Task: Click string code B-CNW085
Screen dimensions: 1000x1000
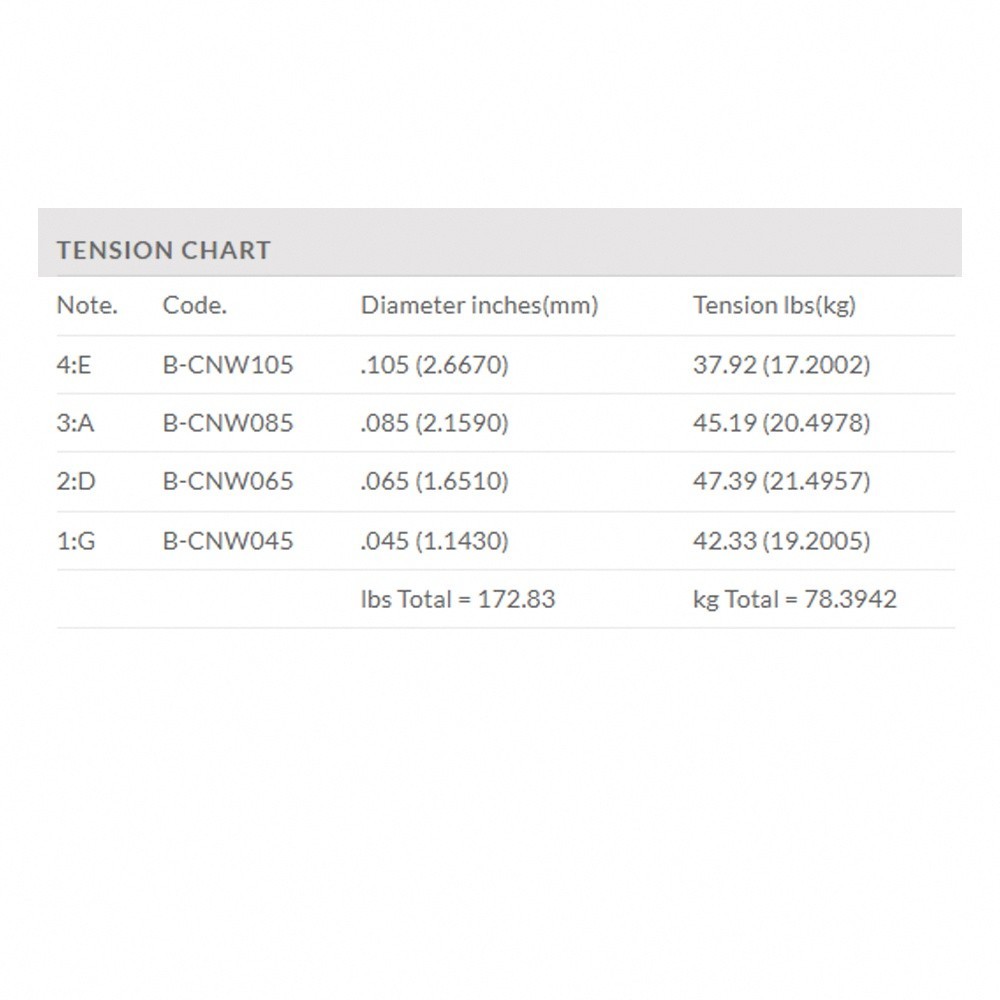Action: (x=228, y=423)
